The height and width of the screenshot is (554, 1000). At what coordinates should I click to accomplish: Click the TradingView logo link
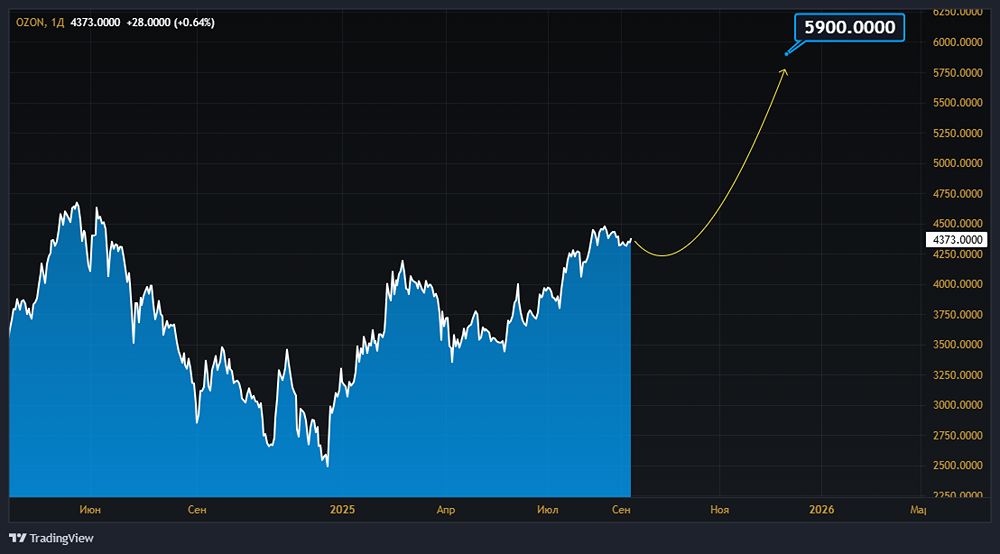(x=51, y=538)
